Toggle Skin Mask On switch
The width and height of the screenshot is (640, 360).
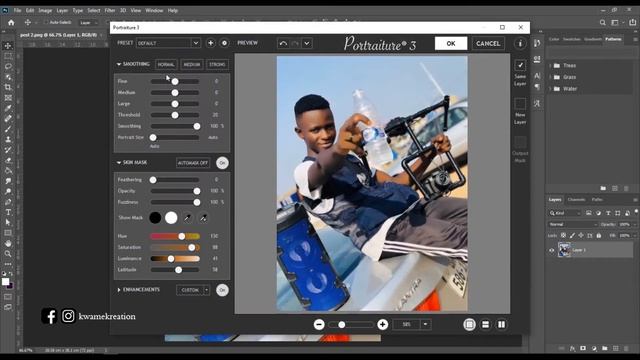222,163
